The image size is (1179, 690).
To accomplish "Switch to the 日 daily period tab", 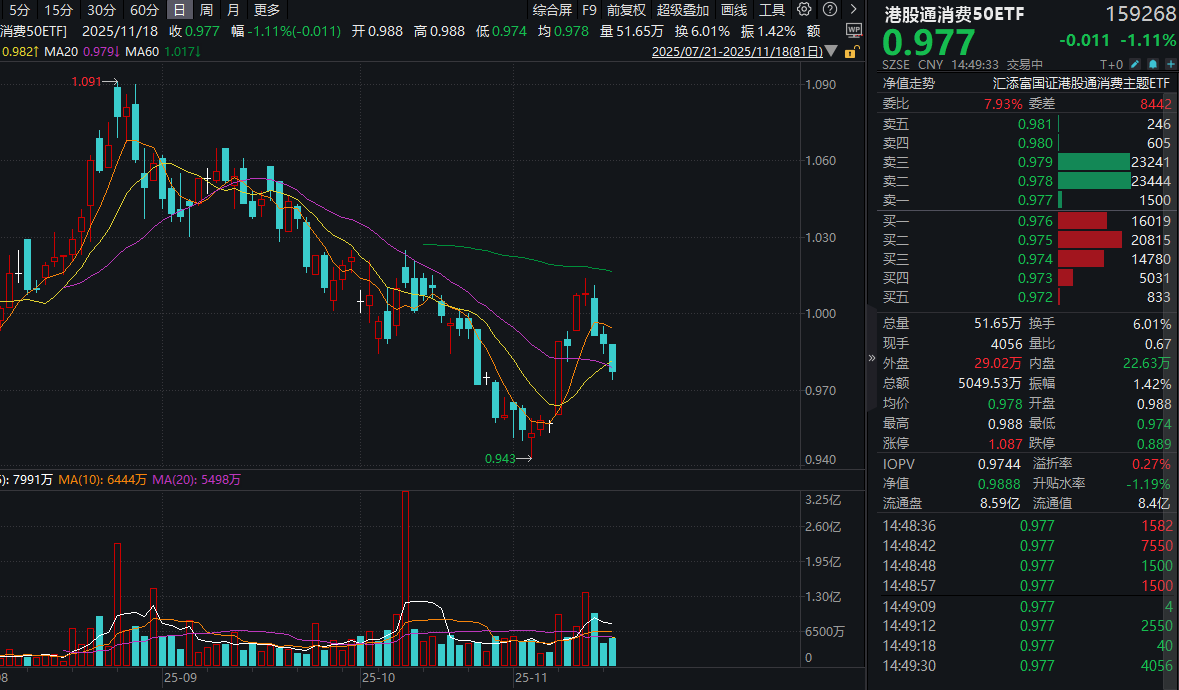I will pyautogui.click(x=179, y=10).
